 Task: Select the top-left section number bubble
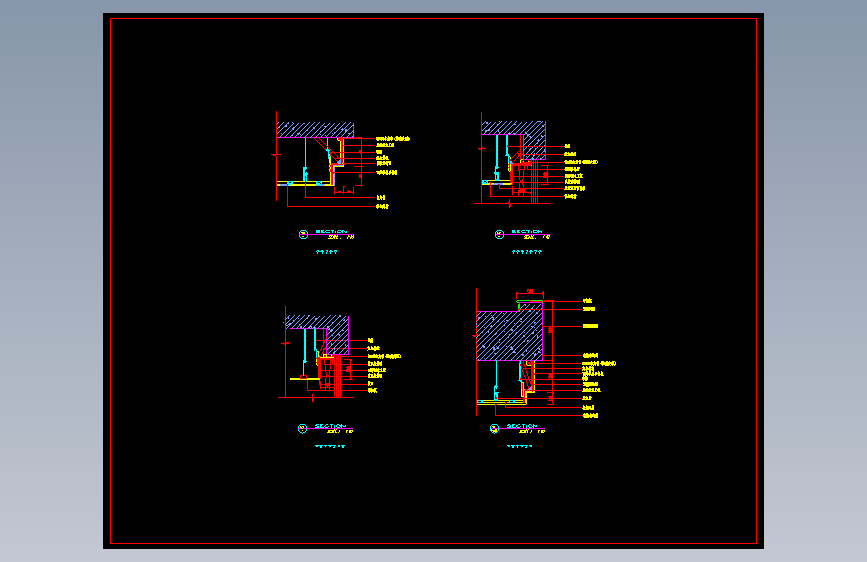click(303, 235)
